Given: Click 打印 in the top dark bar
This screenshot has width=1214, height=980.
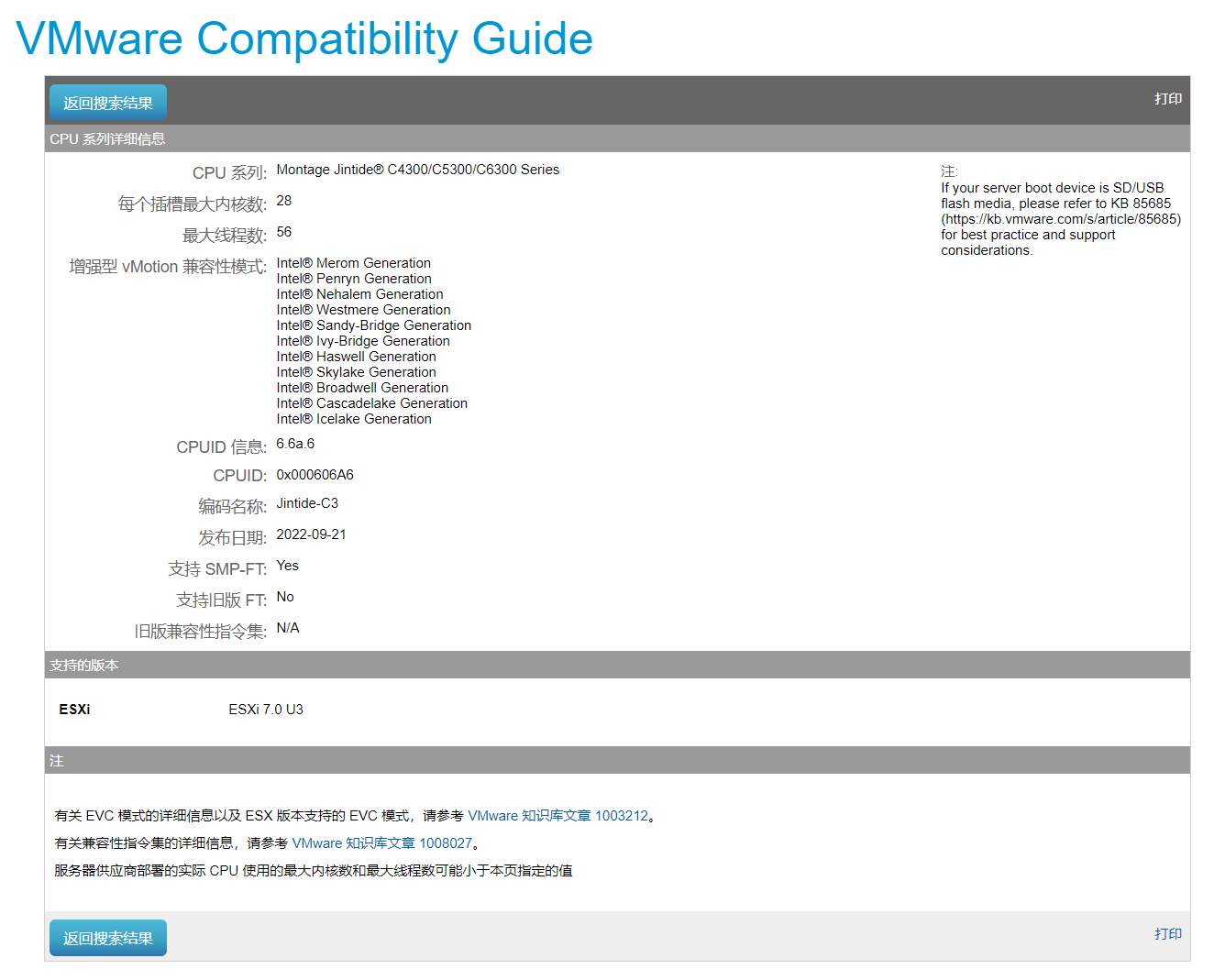Looking at the screenshot, I should [x=1167, y=99].
